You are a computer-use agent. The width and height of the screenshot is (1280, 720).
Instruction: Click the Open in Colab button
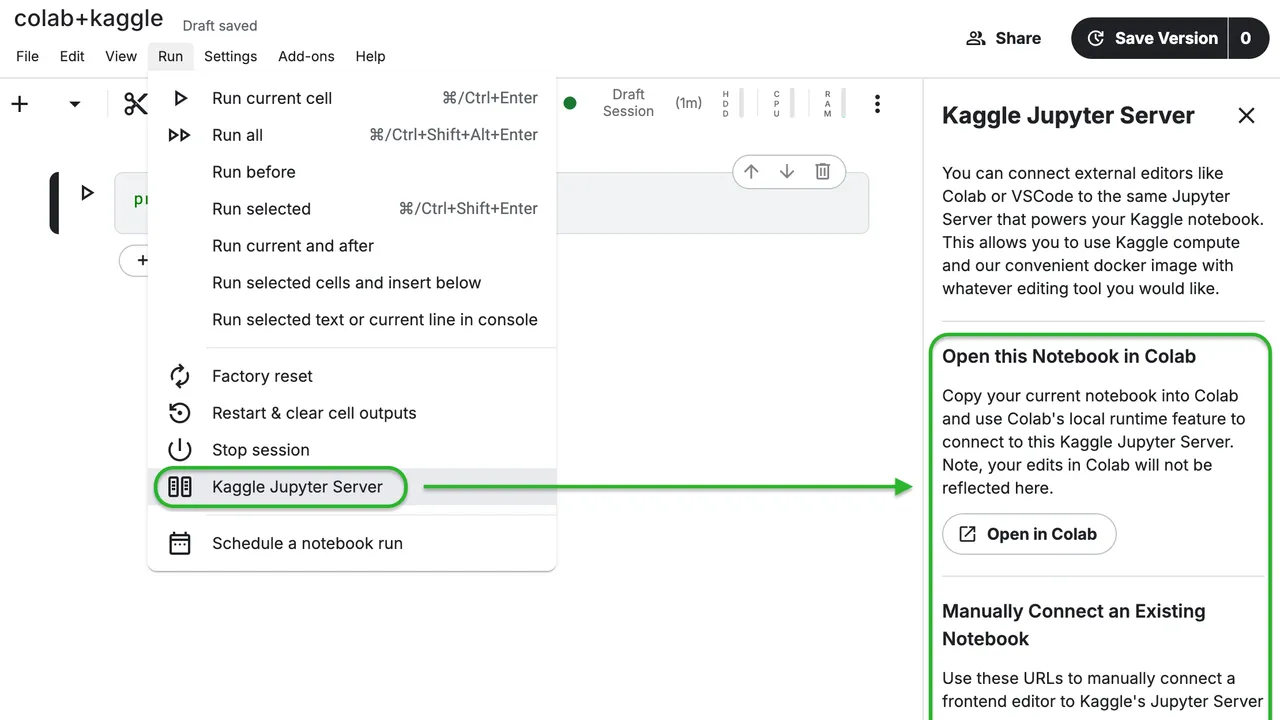1029,534
